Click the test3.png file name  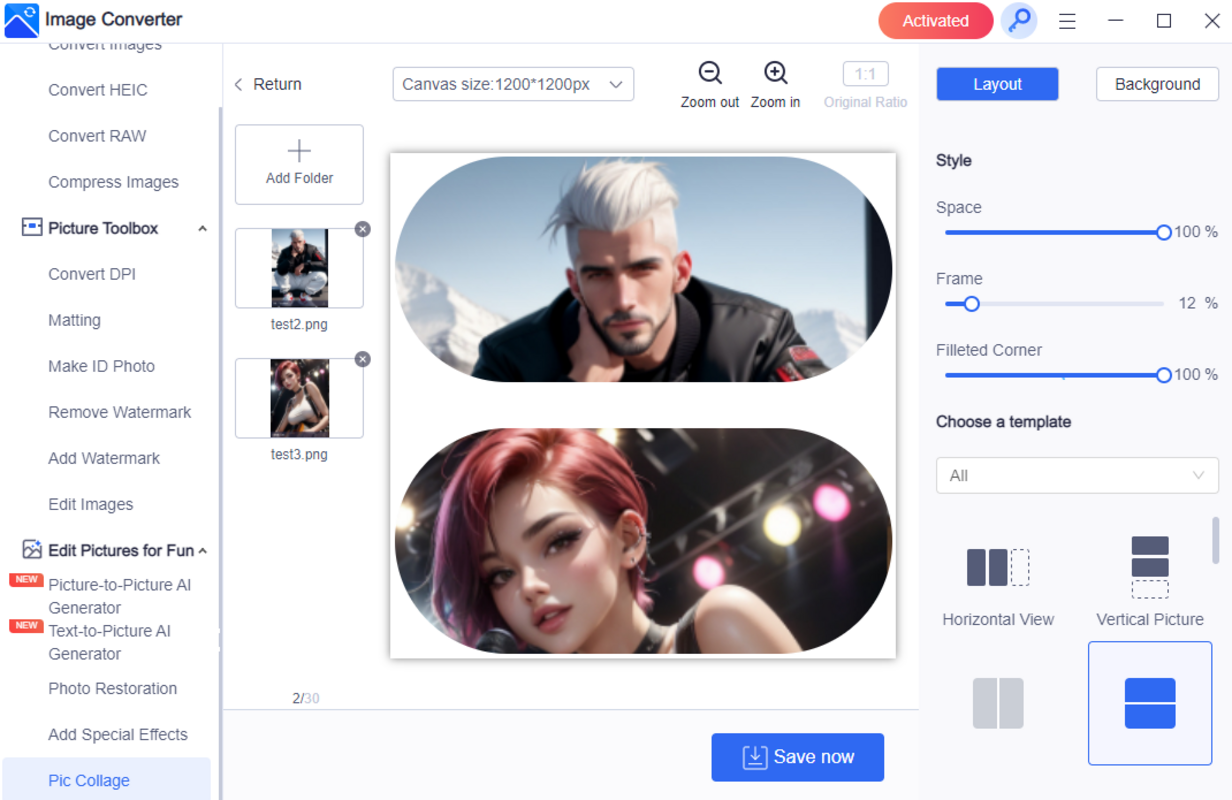pyautogui.click(x=299, y=454)
